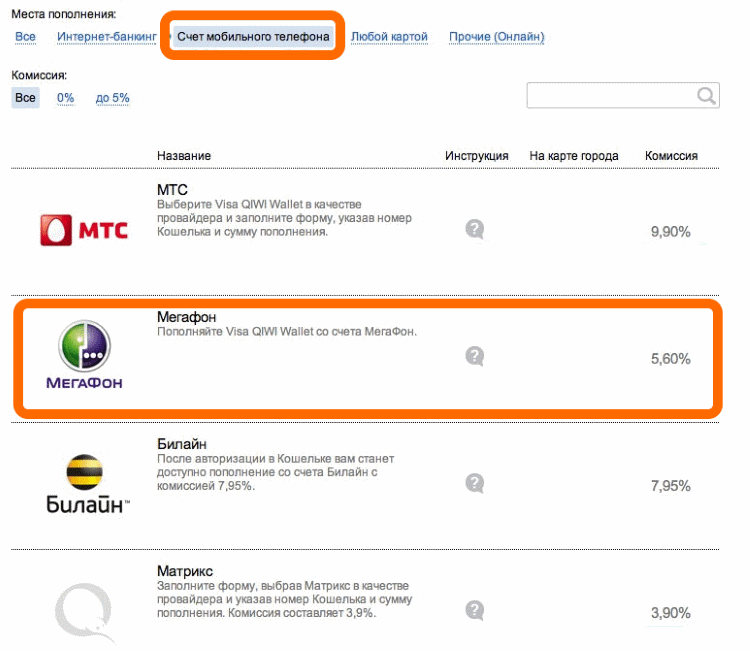This screenshot has width=750, height=651.
Task: Open the Megafon instruction question-mark icon
Action: [474, 356]
